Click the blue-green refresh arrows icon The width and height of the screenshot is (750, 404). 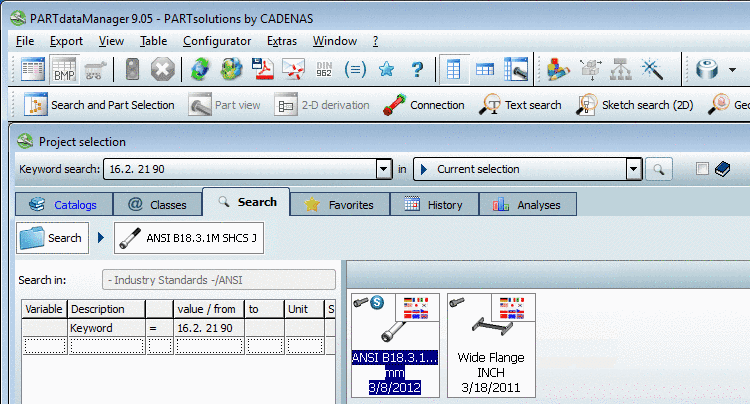point(200,70)
